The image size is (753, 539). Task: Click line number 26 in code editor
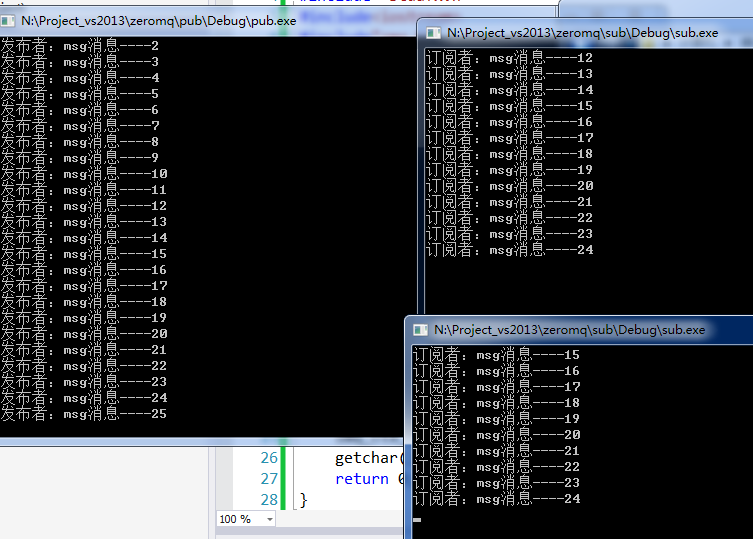269,458
